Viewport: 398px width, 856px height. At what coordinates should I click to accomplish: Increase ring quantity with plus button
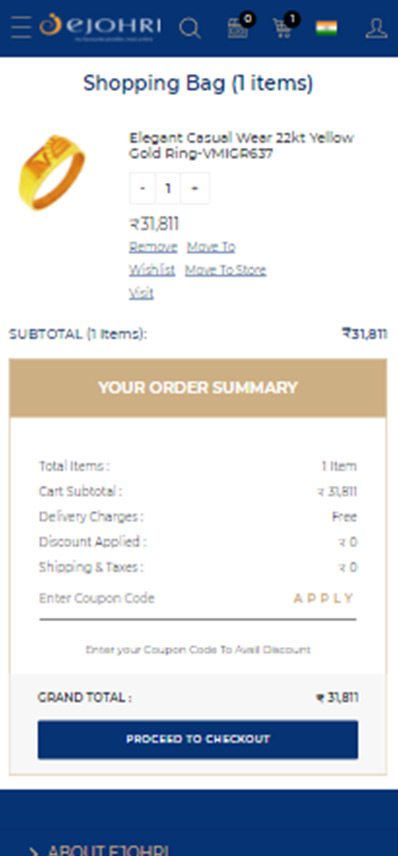coord(195,188)
